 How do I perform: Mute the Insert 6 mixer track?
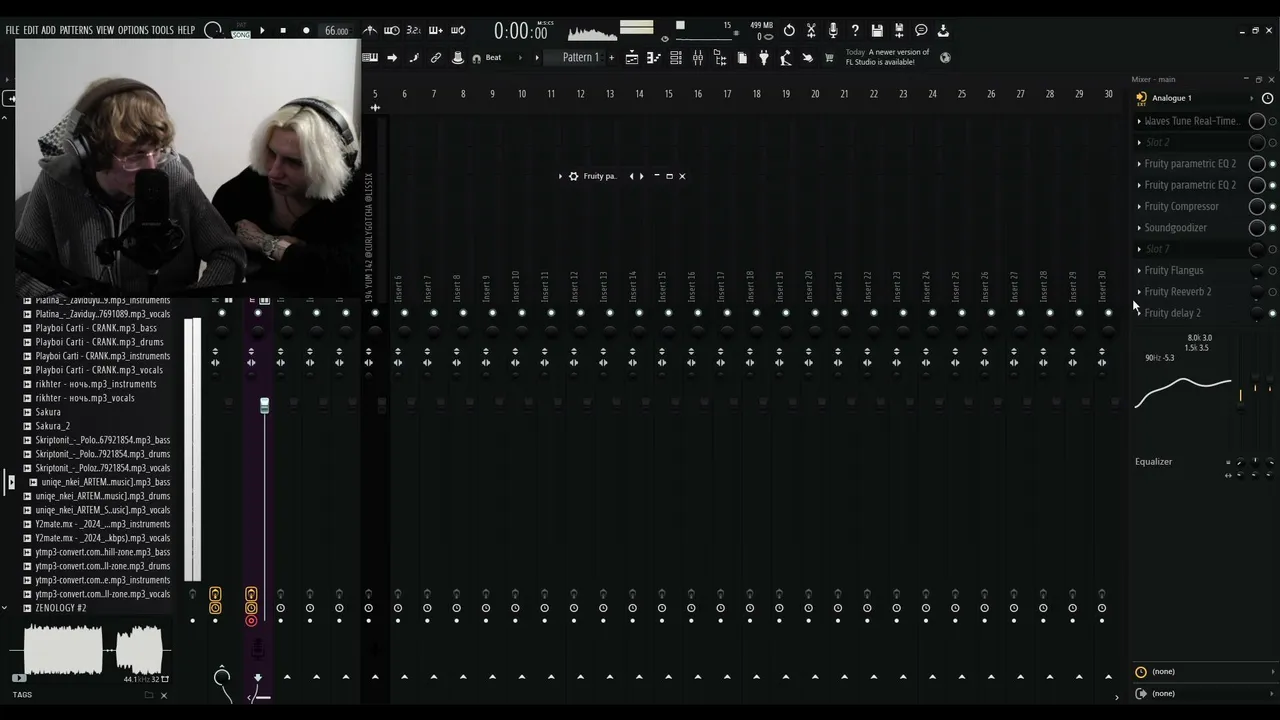point(404,313)
